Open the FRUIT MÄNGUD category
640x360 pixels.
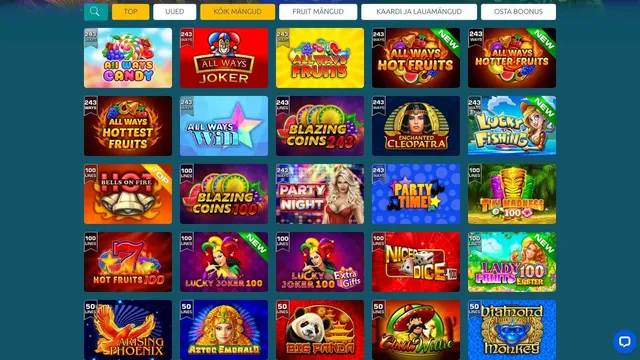(x=318, y=12)
